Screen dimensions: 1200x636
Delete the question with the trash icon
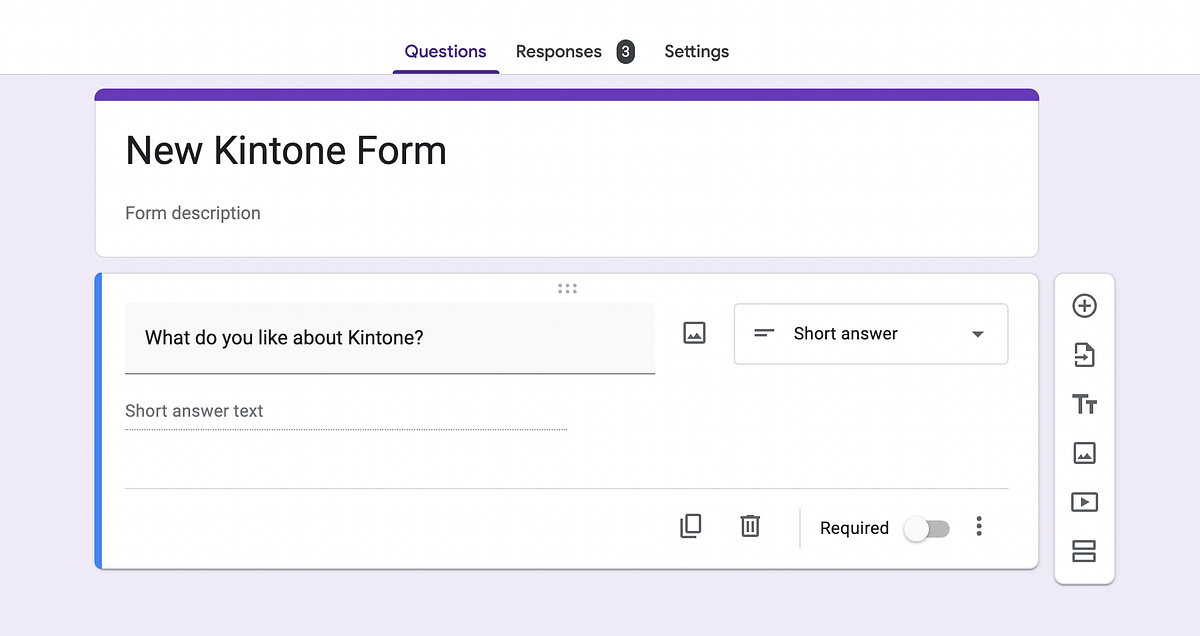pos(750,526)
